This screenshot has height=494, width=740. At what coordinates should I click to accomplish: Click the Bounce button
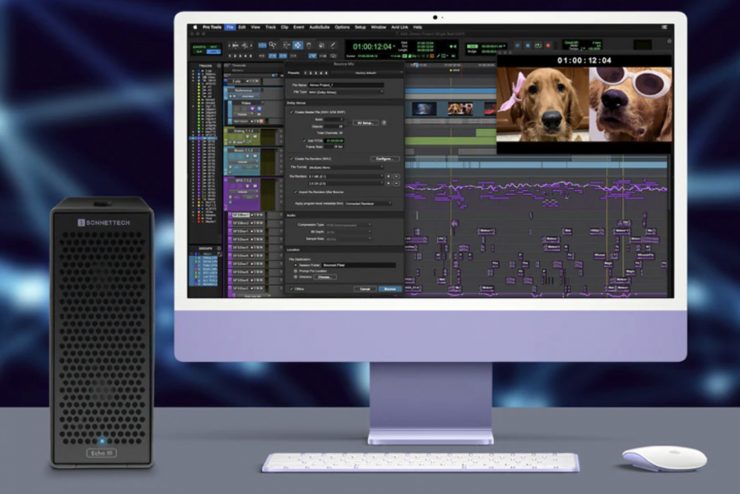[389, 289]
